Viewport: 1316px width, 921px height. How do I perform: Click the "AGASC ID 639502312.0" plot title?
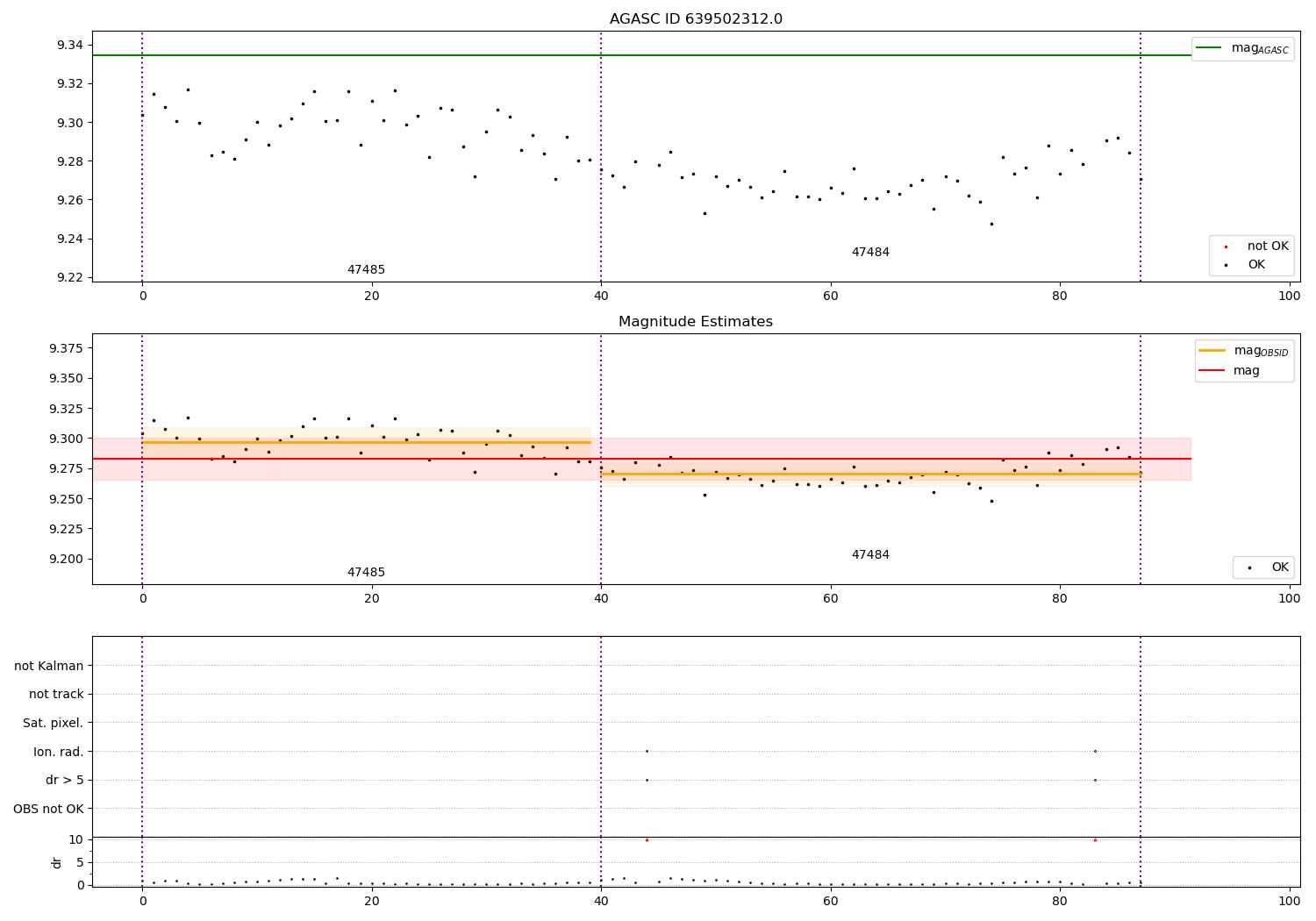click(x=696, y=19)
